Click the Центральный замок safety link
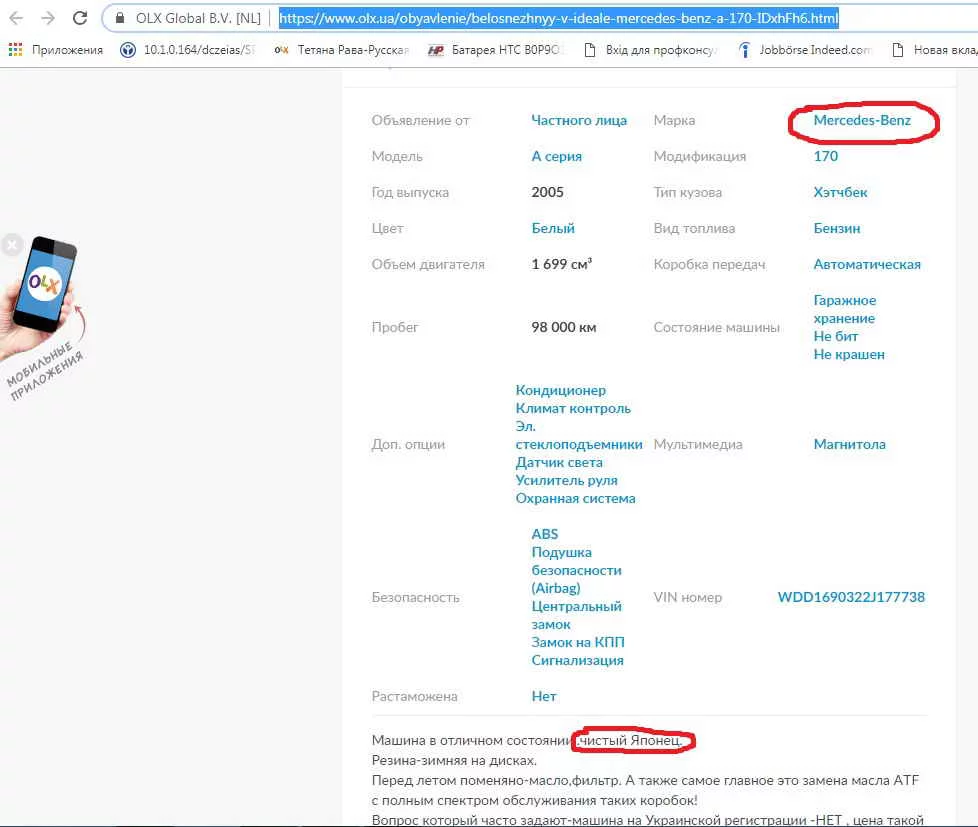 pos(576,616)
